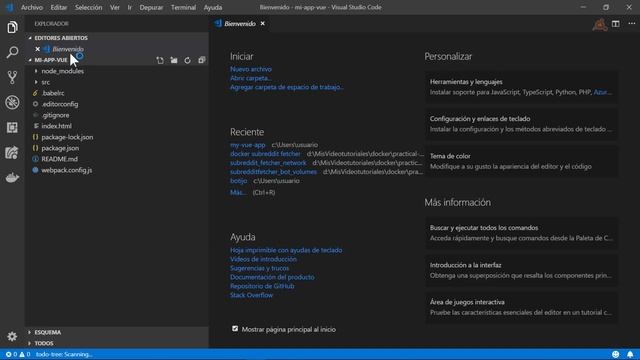The height and width of the screenshot is (360, 640).
Task: Open the Source Control view
Action: coord(12,77)
